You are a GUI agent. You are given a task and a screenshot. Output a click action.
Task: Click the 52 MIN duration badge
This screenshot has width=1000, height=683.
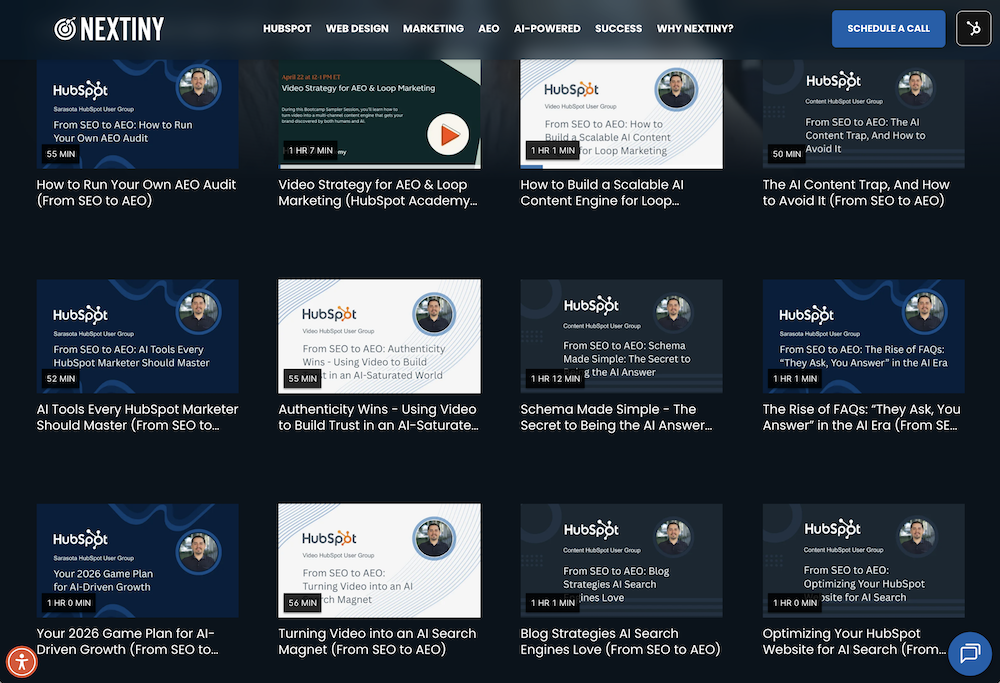click(x=61, y=379)
